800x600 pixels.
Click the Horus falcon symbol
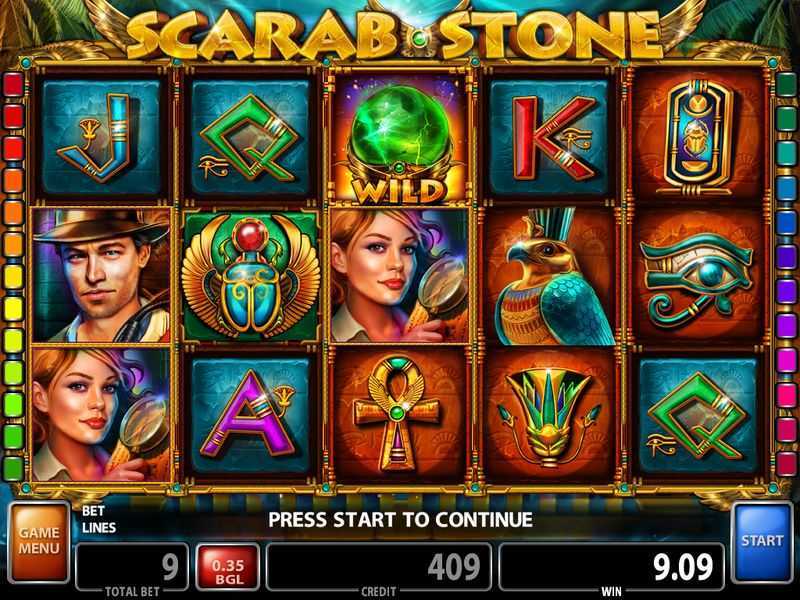coord(550,277)
